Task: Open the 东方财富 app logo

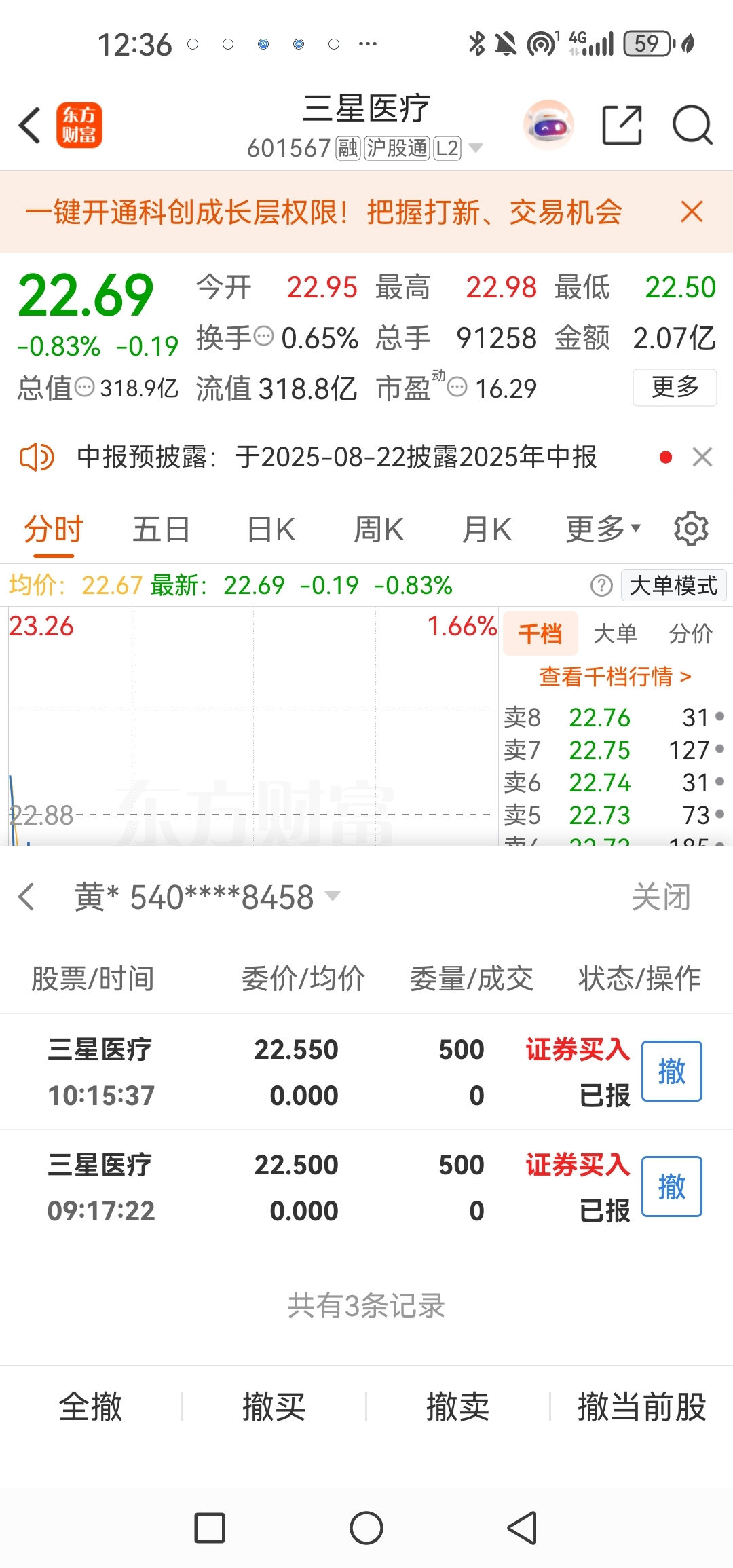Action: click(x=79, y=125)
